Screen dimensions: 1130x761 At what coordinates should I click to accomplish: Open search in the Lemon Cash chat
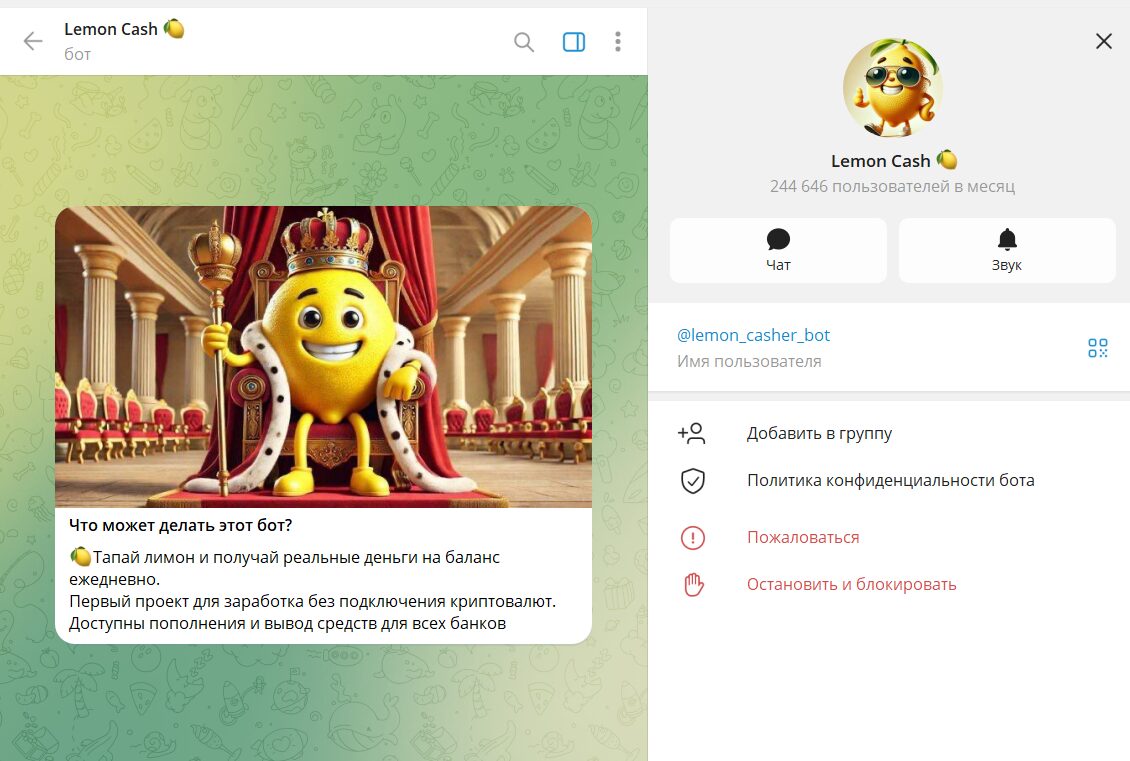click(524, 42)
